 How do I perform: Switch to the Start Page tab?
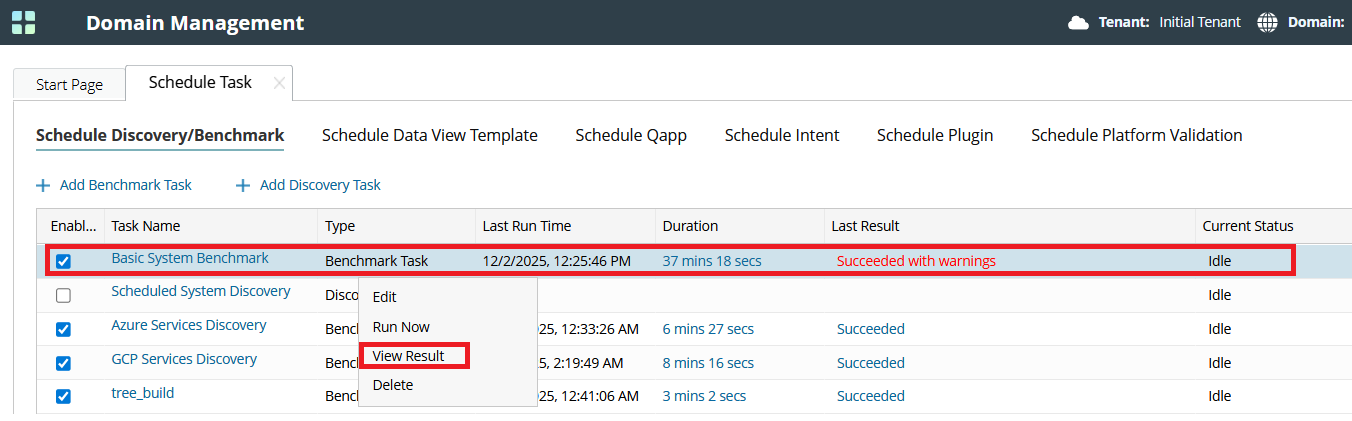69,84
